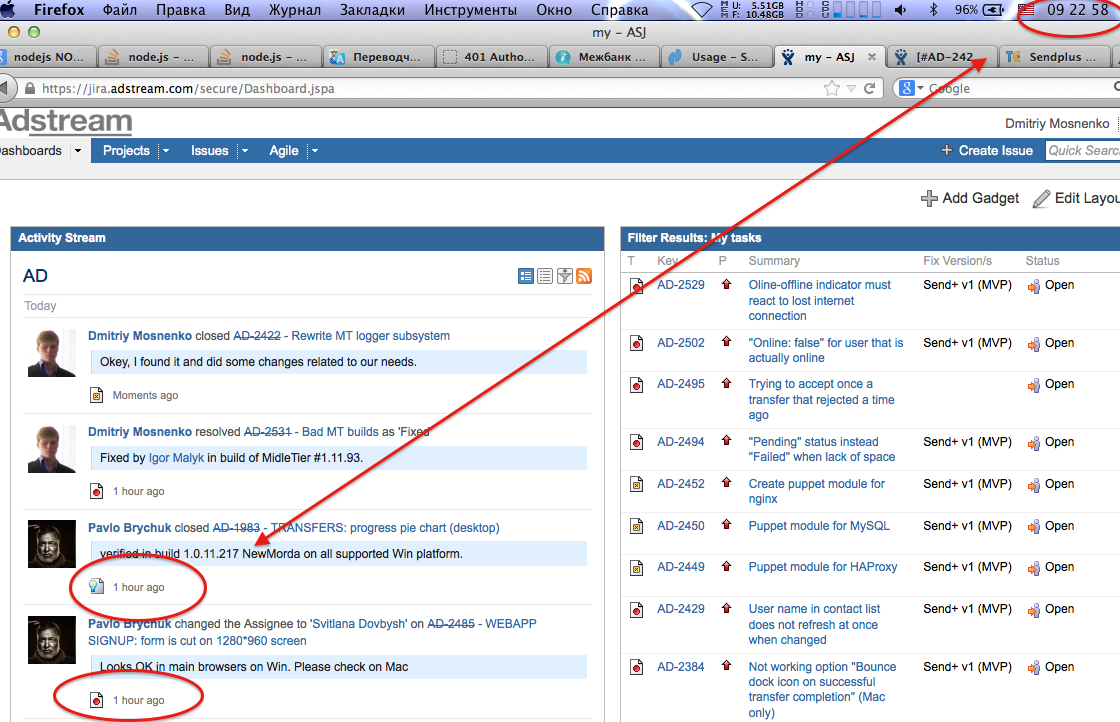The width and height of the screenshot is (1120, 722).
Task: Click the bug type icon for AD-2529
Action: [636, 286]
